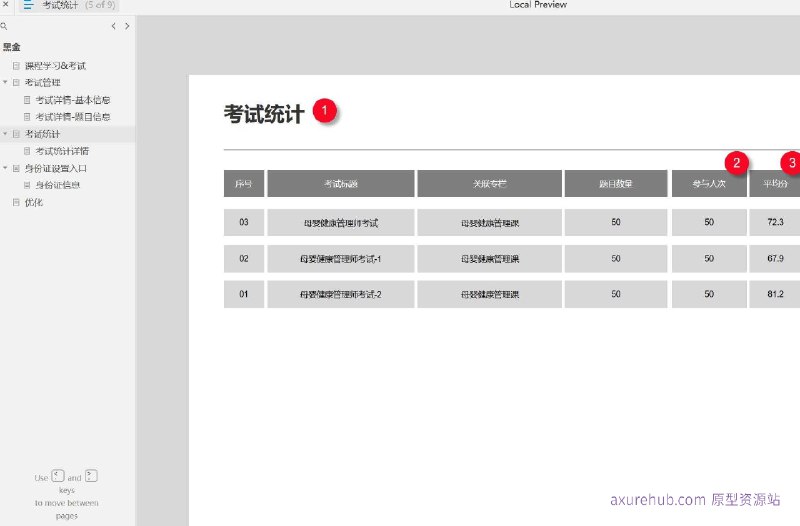
Task: Click the average score 81.2
Action: 774,294
